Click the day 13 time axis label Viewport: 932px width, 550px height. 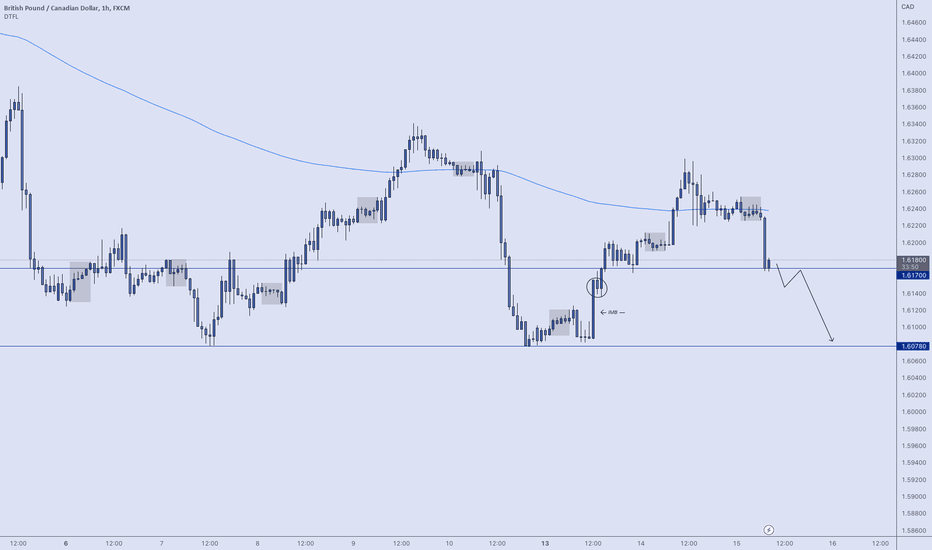click(545, 543)
